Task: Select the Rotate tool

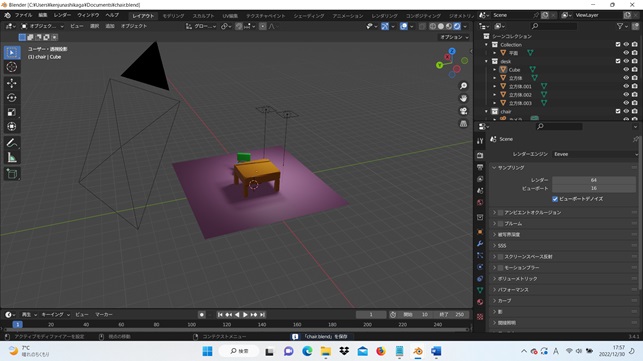Action: click(x=12, y=98)
